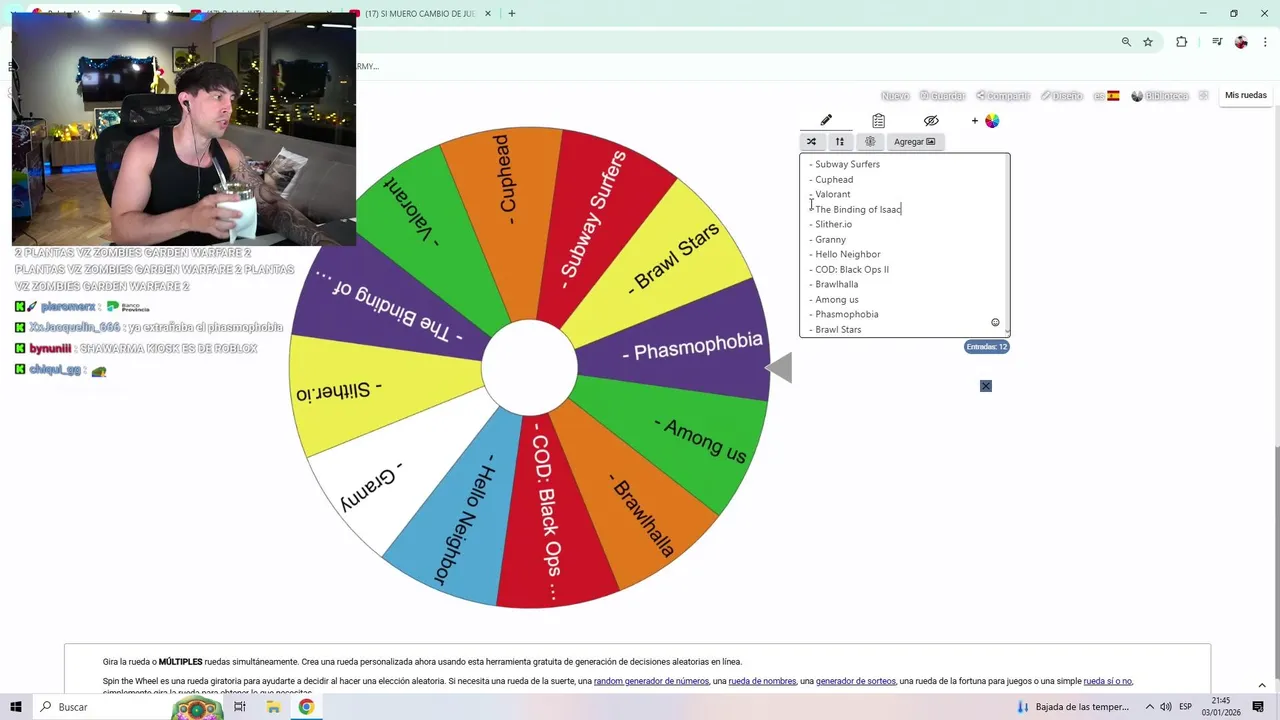This screenshot has height=720, width=1280.
Task: Open 'rueda sí o no' link
Action: (x=1107, y=681)
